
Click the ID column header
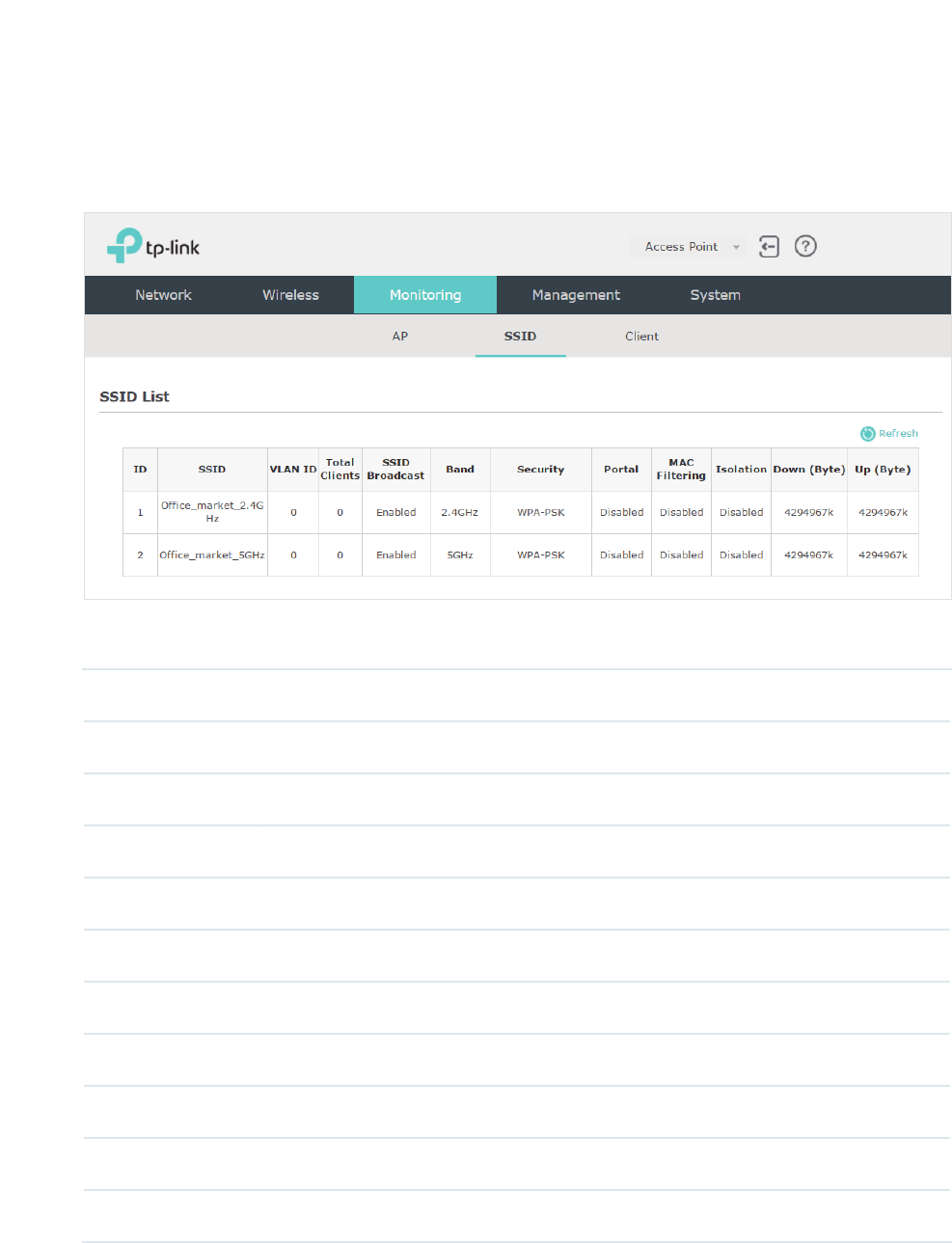point(140,470)
